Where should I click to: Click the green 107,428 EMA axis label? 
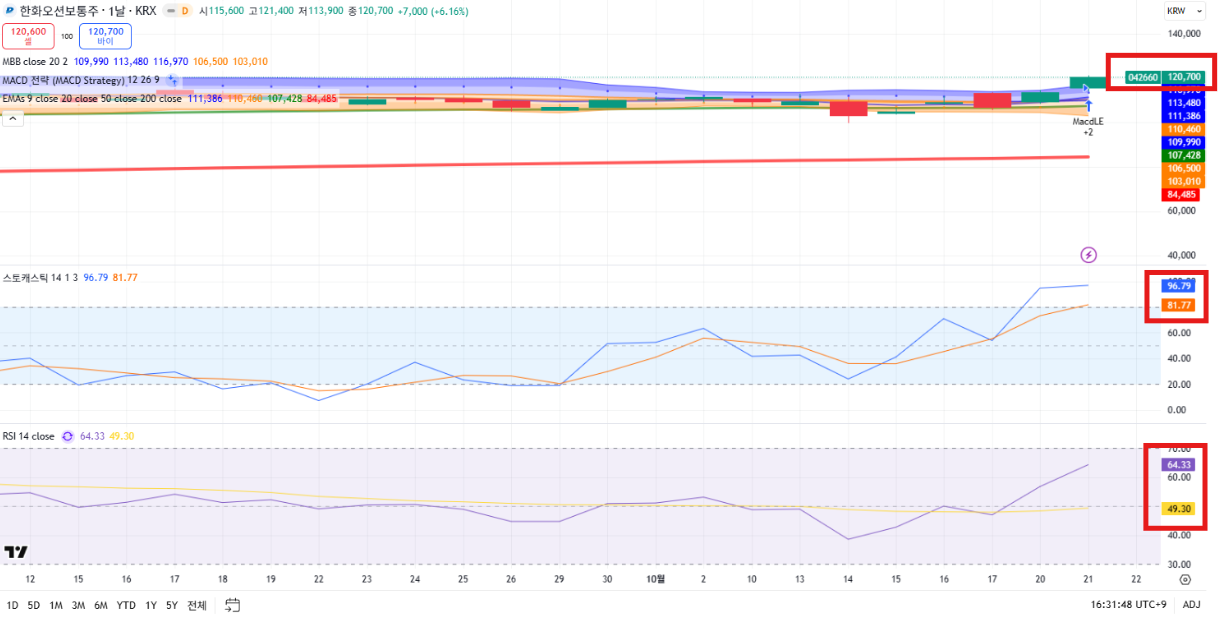(x=1184, y=155)
